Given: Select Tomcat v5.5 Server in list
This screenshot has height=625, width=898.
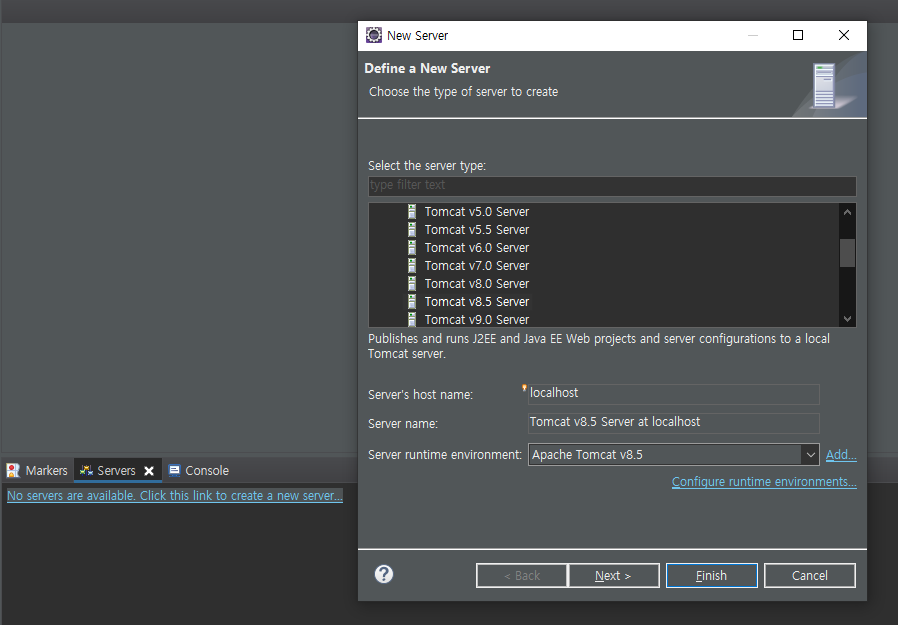Looking at the screenshot, I should tap(476, 230).
